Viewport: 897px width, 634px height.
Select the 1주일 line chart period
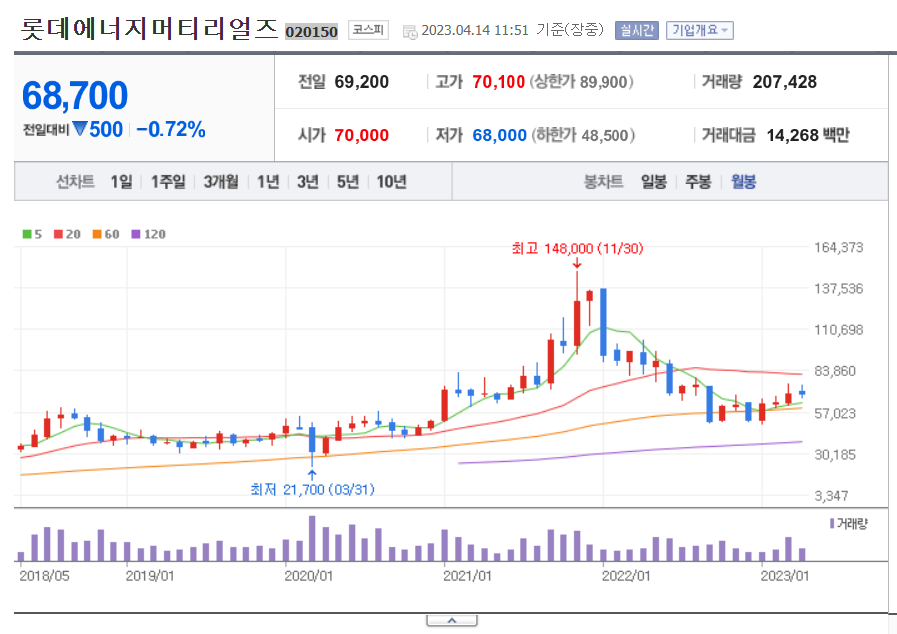pos(168,182)
